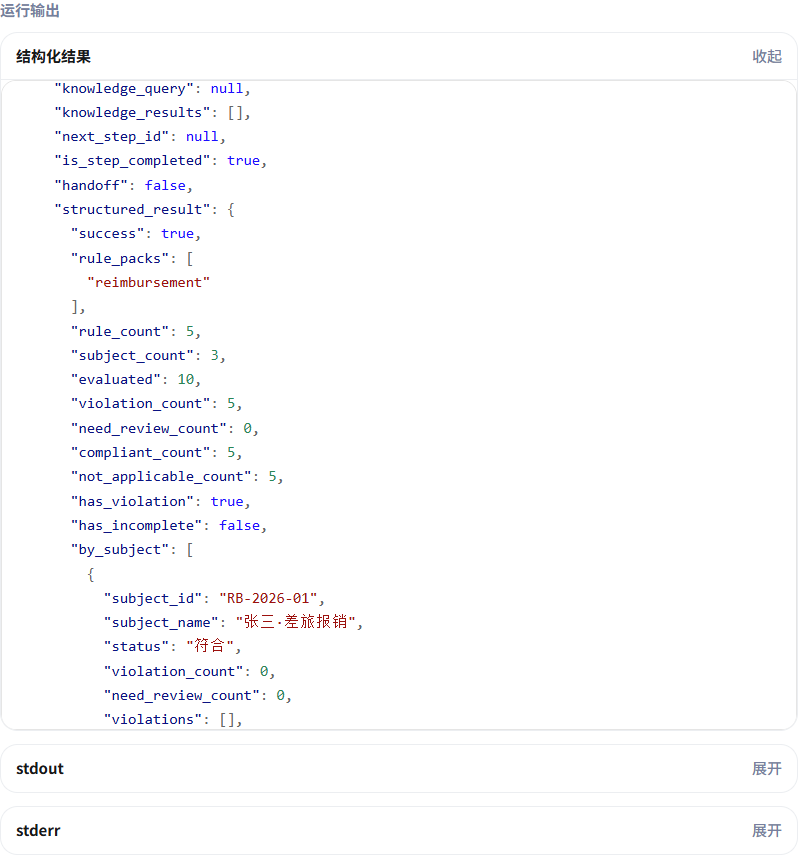Click the "rule_packs" key
Image resolution: width=798 pixels, height=855 pixels.
tap(120, 258)
